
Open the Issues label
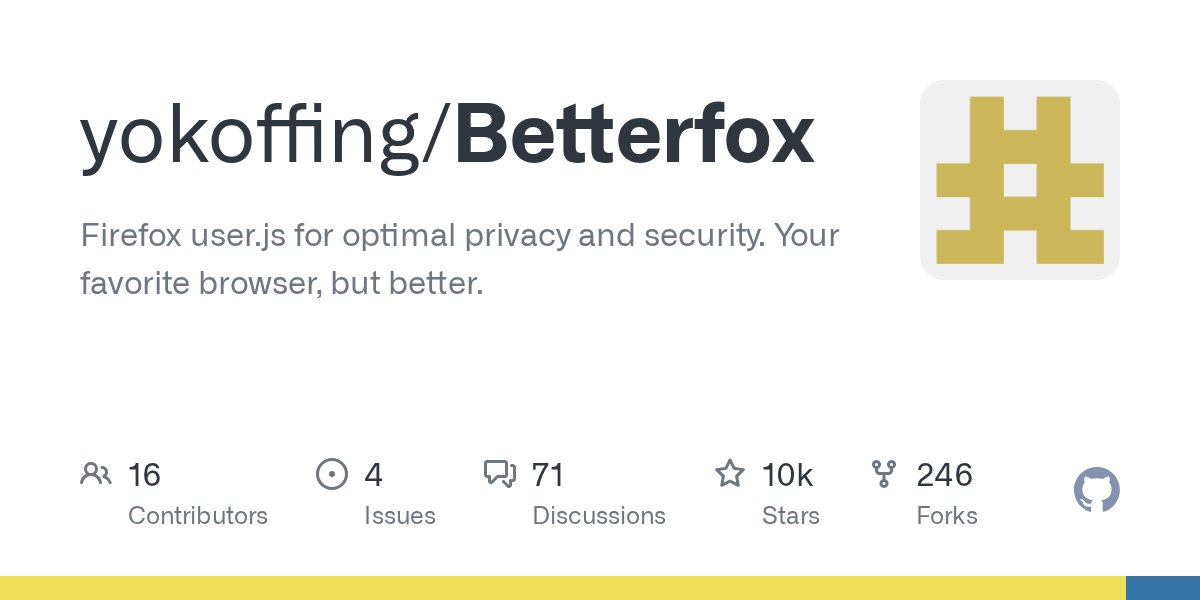tap(399, 516)
